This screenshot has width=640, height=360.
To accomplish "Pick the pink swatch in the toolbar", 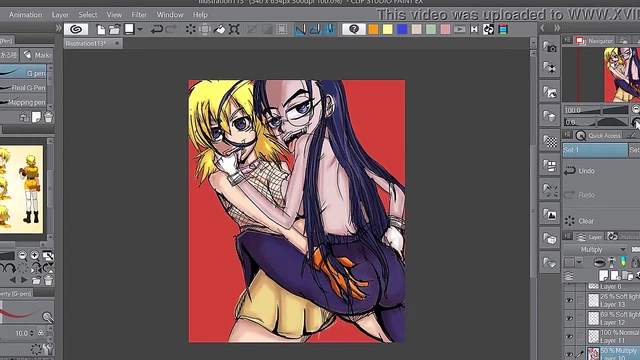I will [445, 29].
